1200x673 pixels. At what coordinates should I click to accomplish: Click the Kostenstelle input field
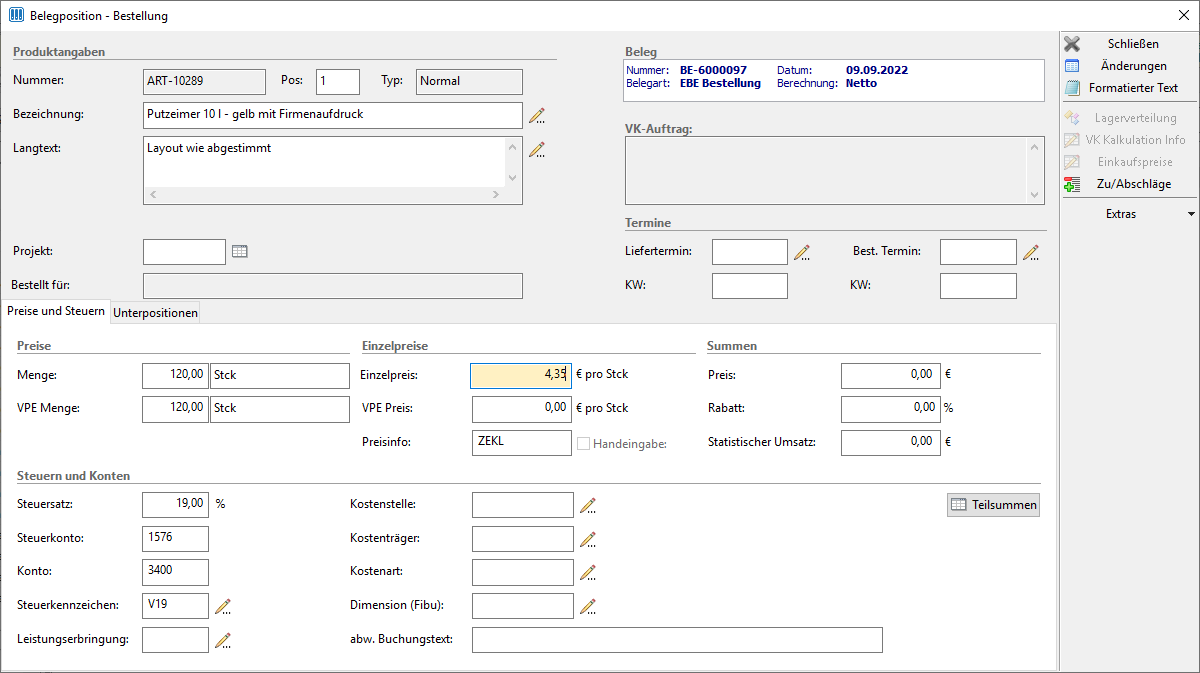(x=522, y=505)
